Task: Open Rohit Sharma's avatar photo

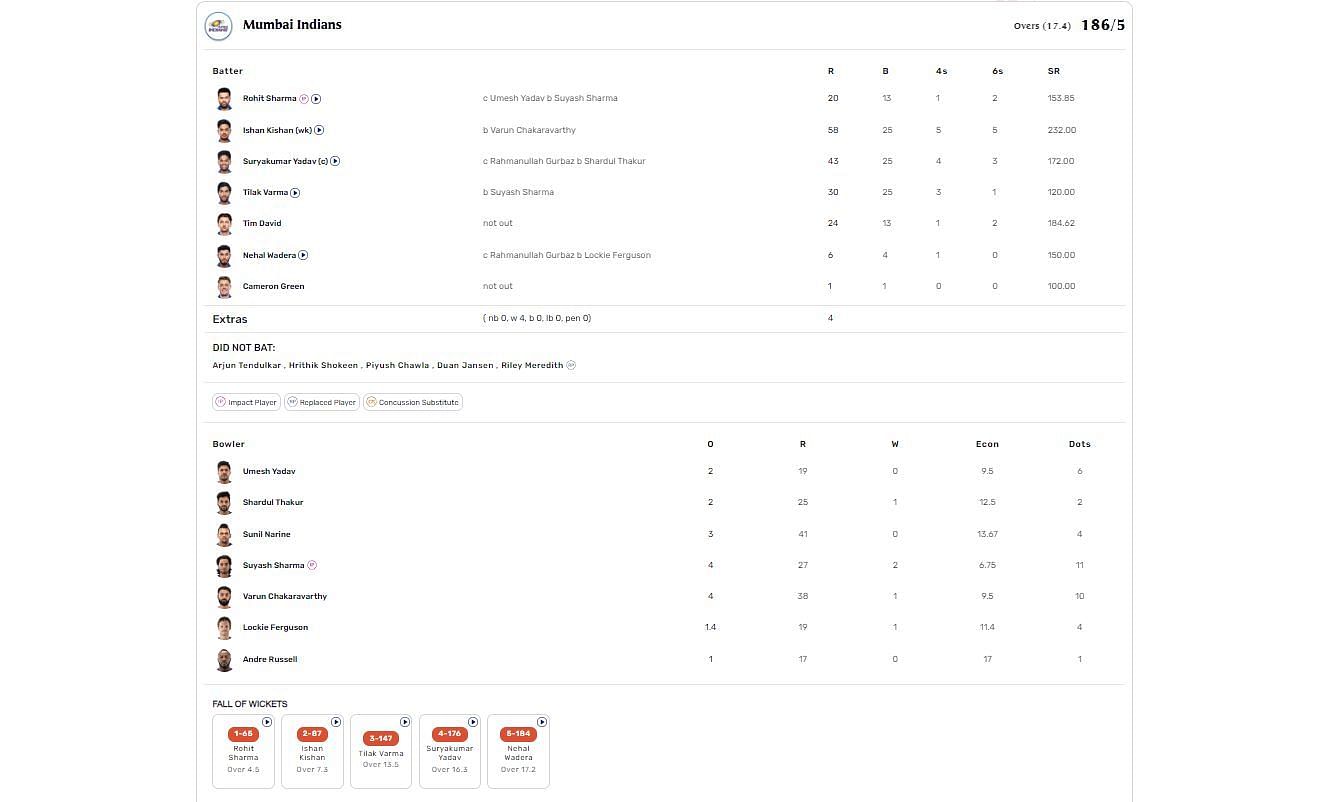Action: 224,99
